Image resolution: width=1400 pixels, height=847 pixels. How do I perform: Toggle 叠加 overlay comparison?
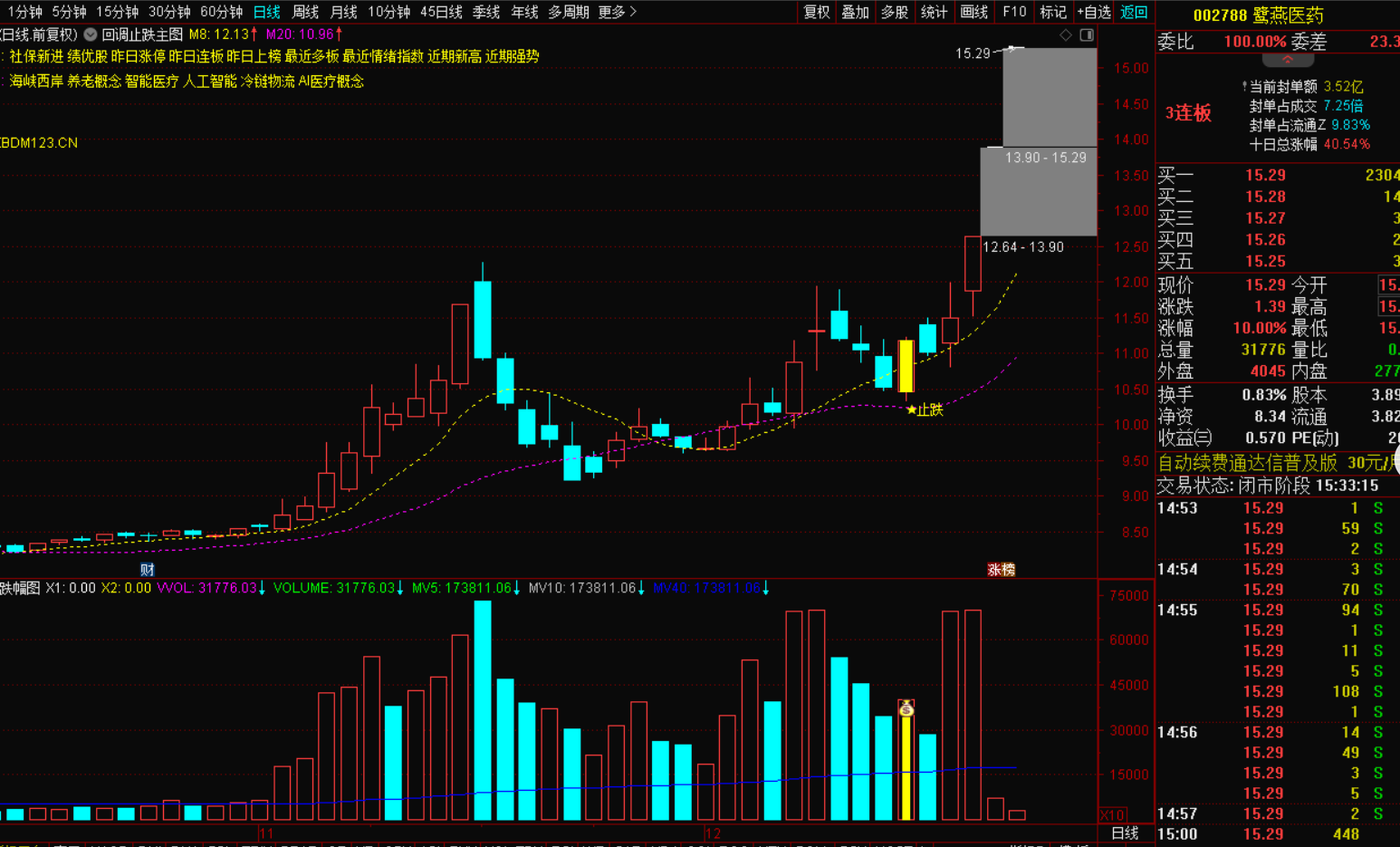click(x=855, y=12)
